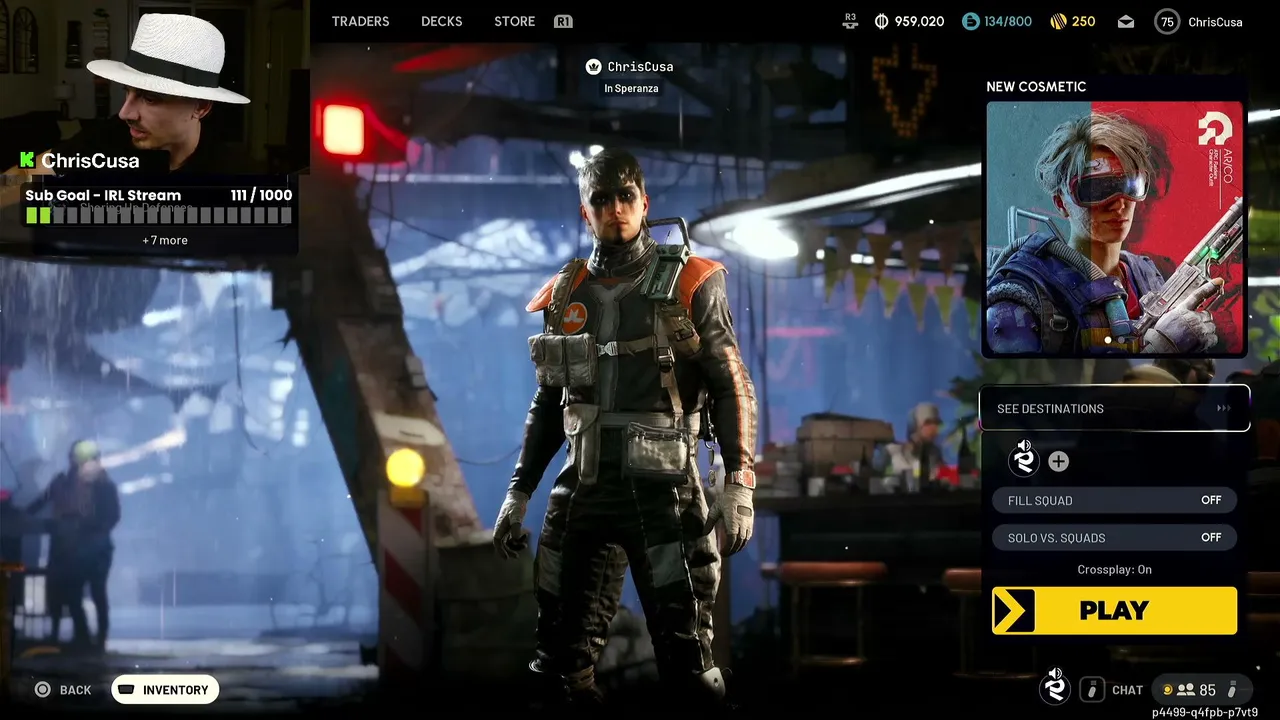Expand destinations with the triple-arrow chevrons
The width and height of the screenshot is (1280, 720).
click(x=1223, y=408)
